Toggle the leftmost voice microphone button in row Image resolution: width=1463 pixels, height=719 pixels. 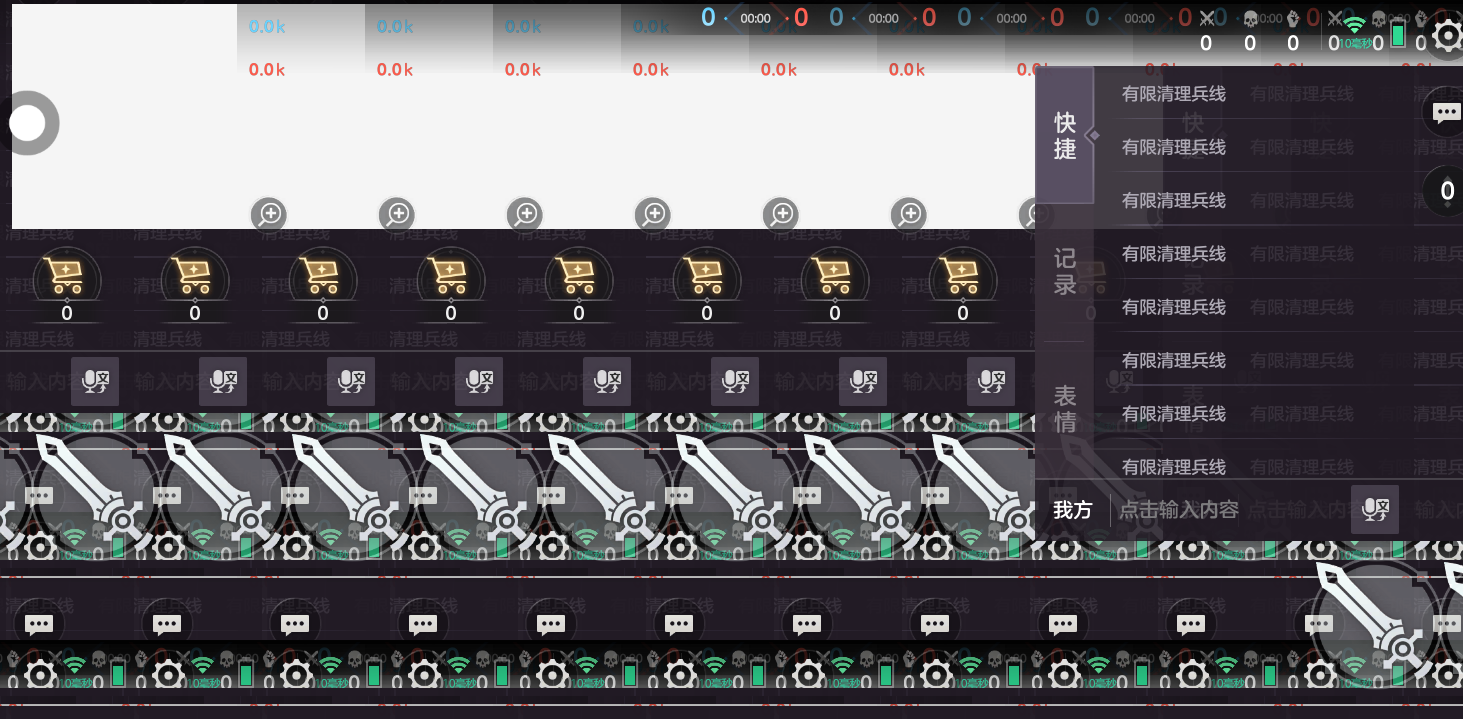pyautogui.click(x=94, y=381)
